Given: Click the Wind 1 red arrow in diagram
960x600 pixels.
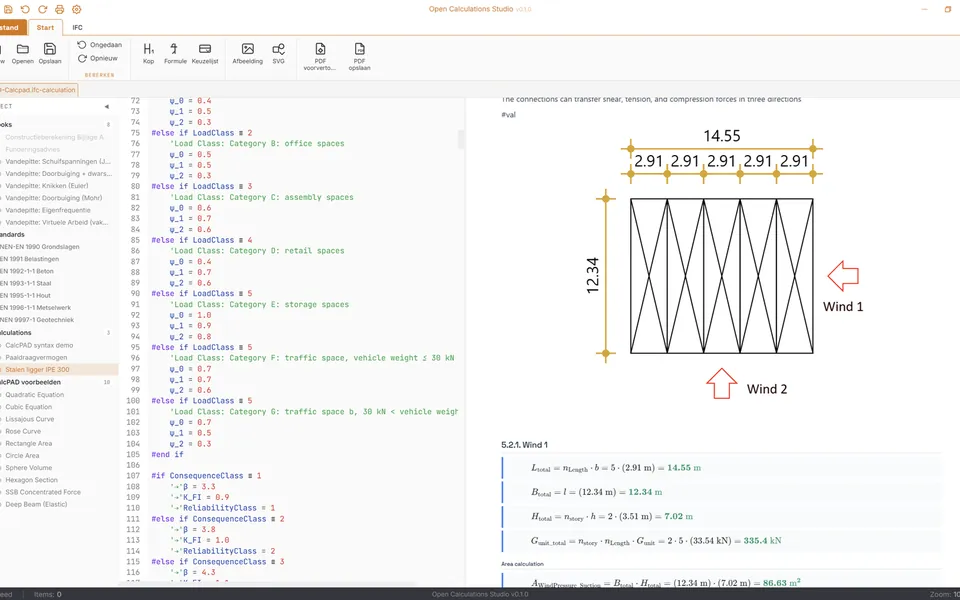Looking at the screenshot, I should click(x=844, y=276).
